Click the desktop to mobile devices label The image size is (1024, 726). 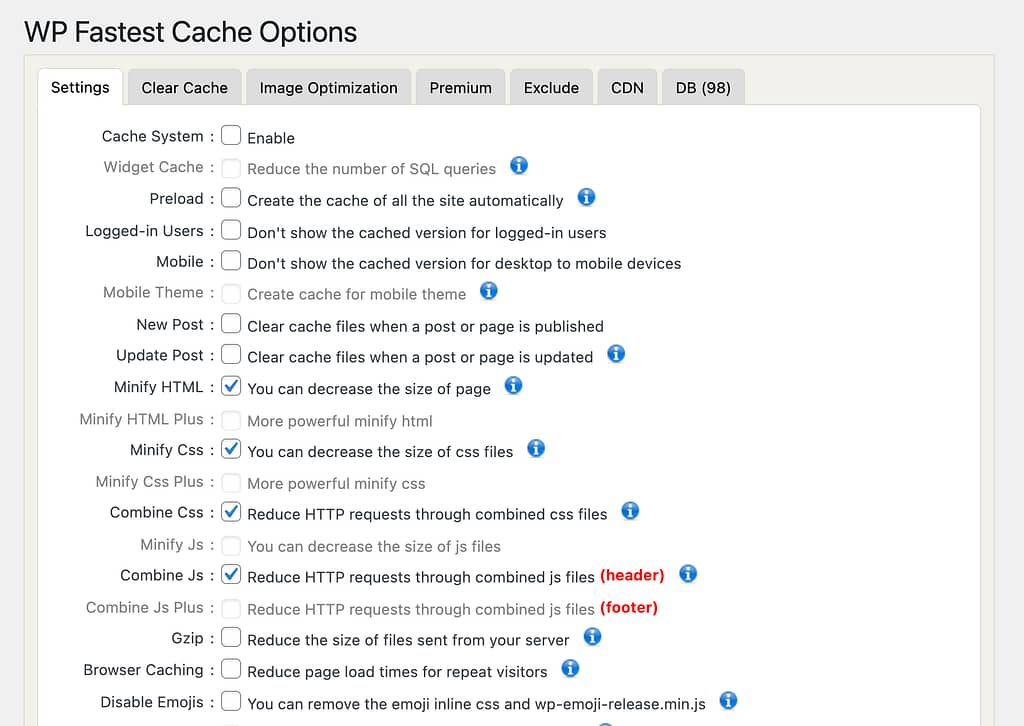[464, 264]
